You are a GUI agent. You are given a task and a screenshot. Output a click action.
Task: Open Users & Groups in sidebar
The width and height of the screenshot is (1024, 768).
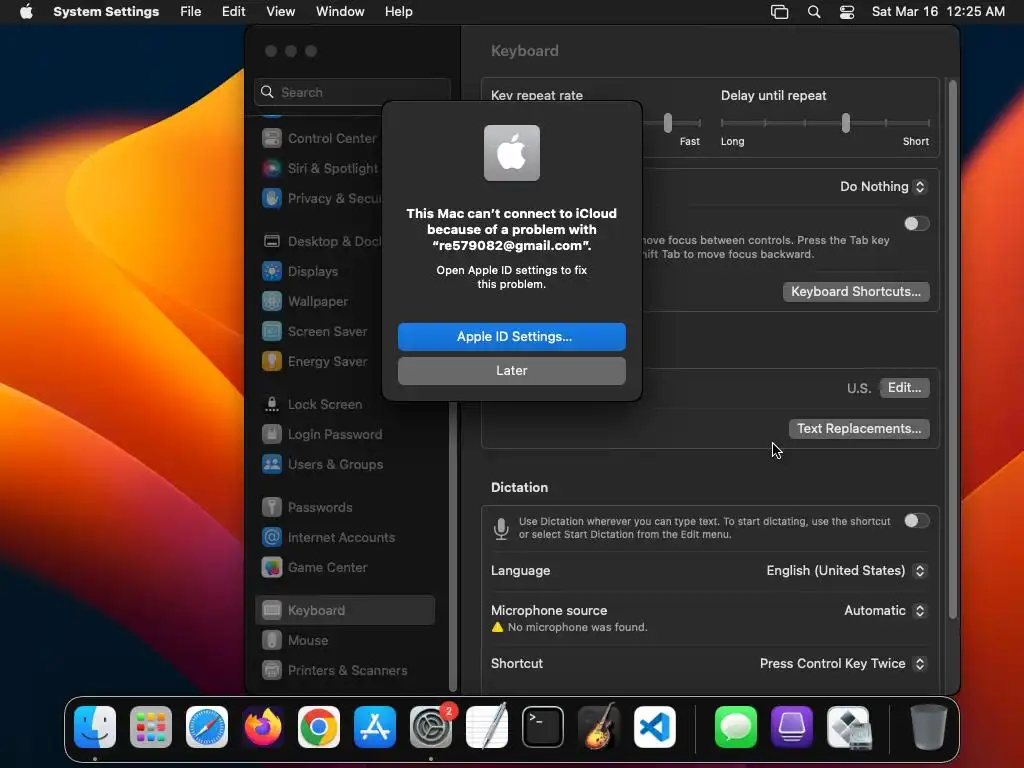pos(345,464)
